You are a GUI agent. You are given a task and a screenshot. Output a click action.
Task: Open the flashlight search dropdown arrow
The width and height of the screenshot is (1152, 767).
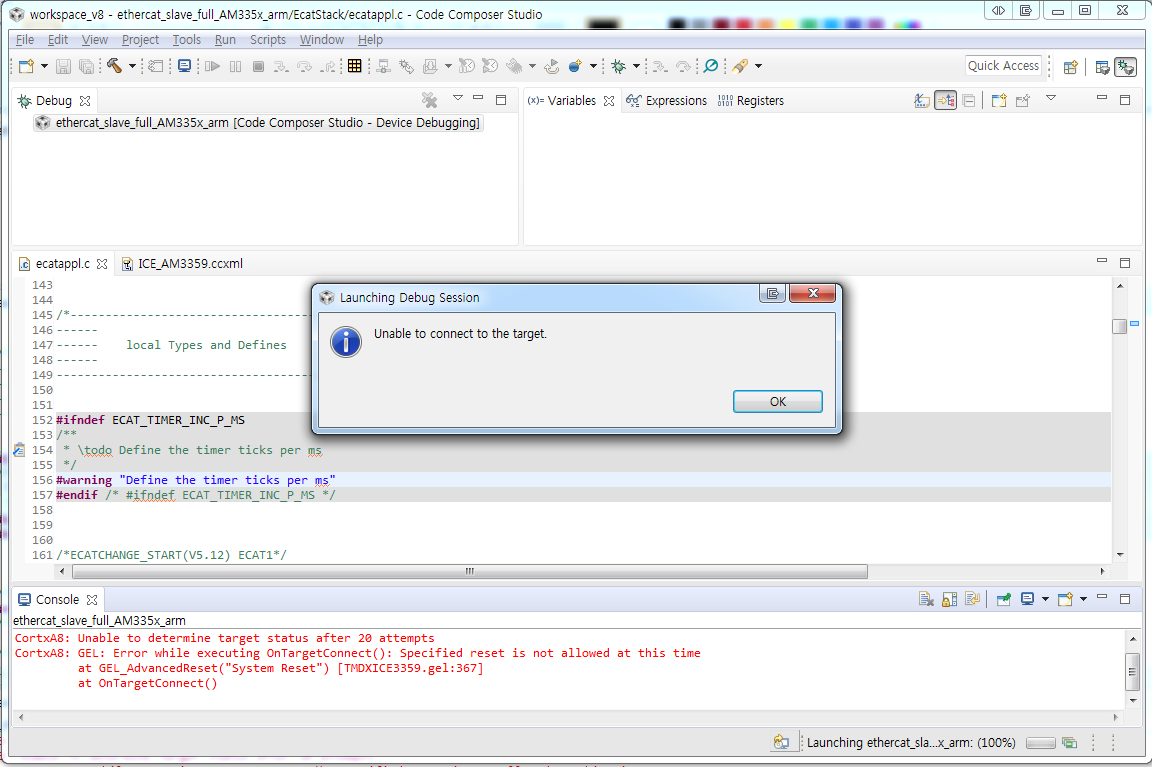click(758, 66)
